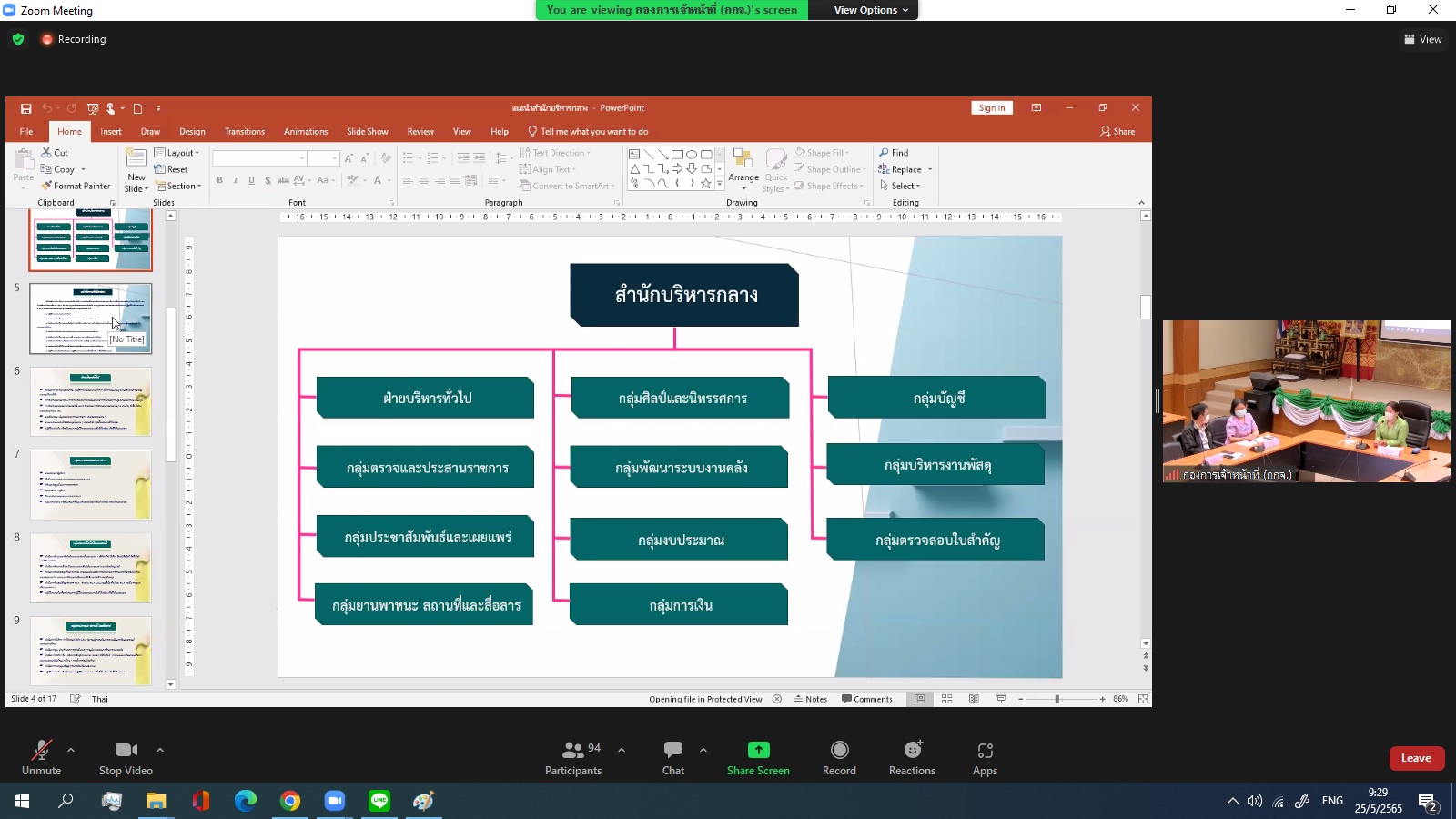Open the Animations ribbon tab
This screenshot has width=1456, height=819.
pos(306,132)
